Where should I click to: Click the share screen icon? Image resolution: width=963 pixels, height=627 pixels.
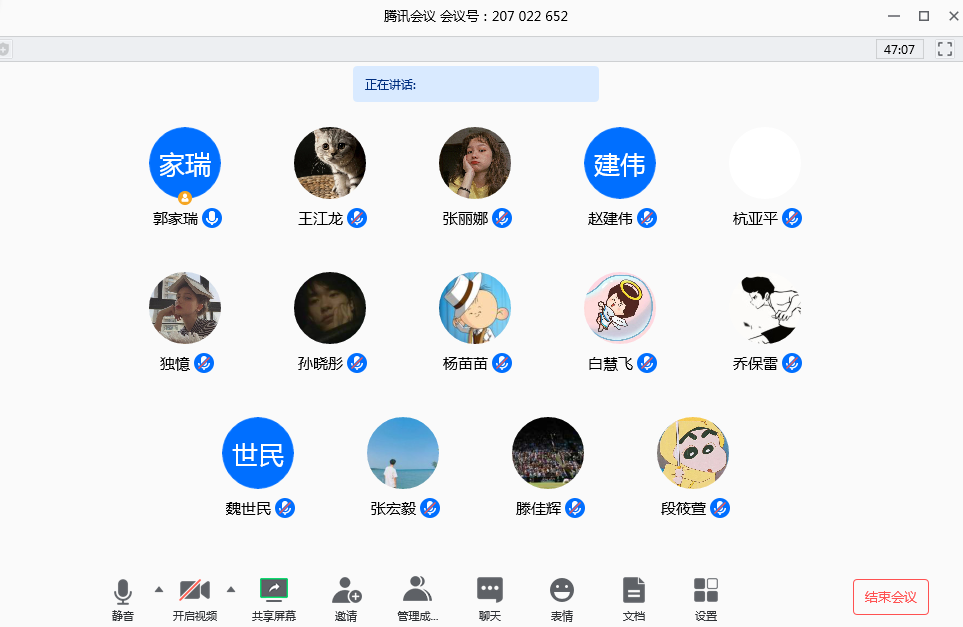point(273,590)
